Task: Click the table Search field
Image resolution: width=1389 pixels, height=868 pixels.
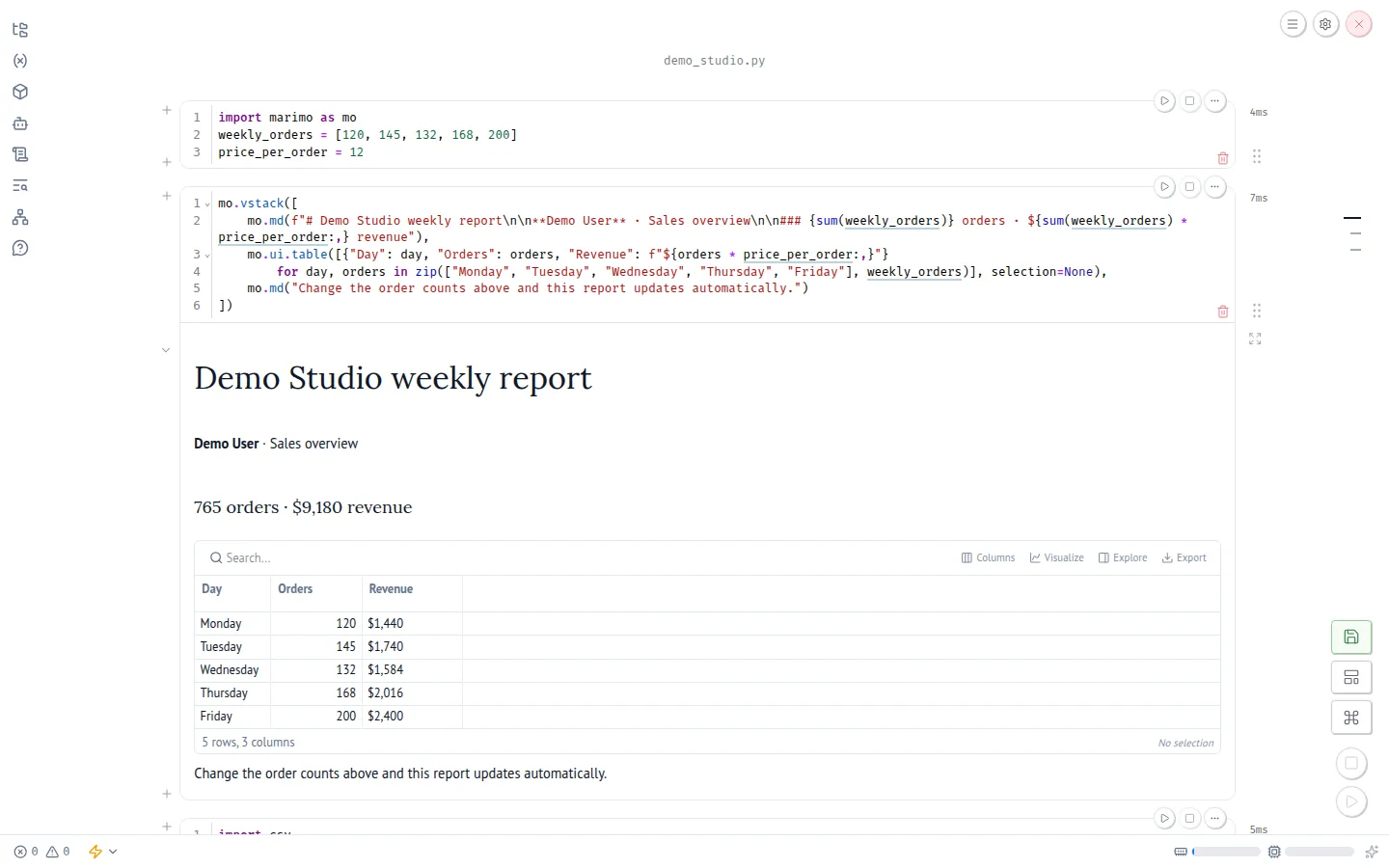Action: click(x=579, y=557)
